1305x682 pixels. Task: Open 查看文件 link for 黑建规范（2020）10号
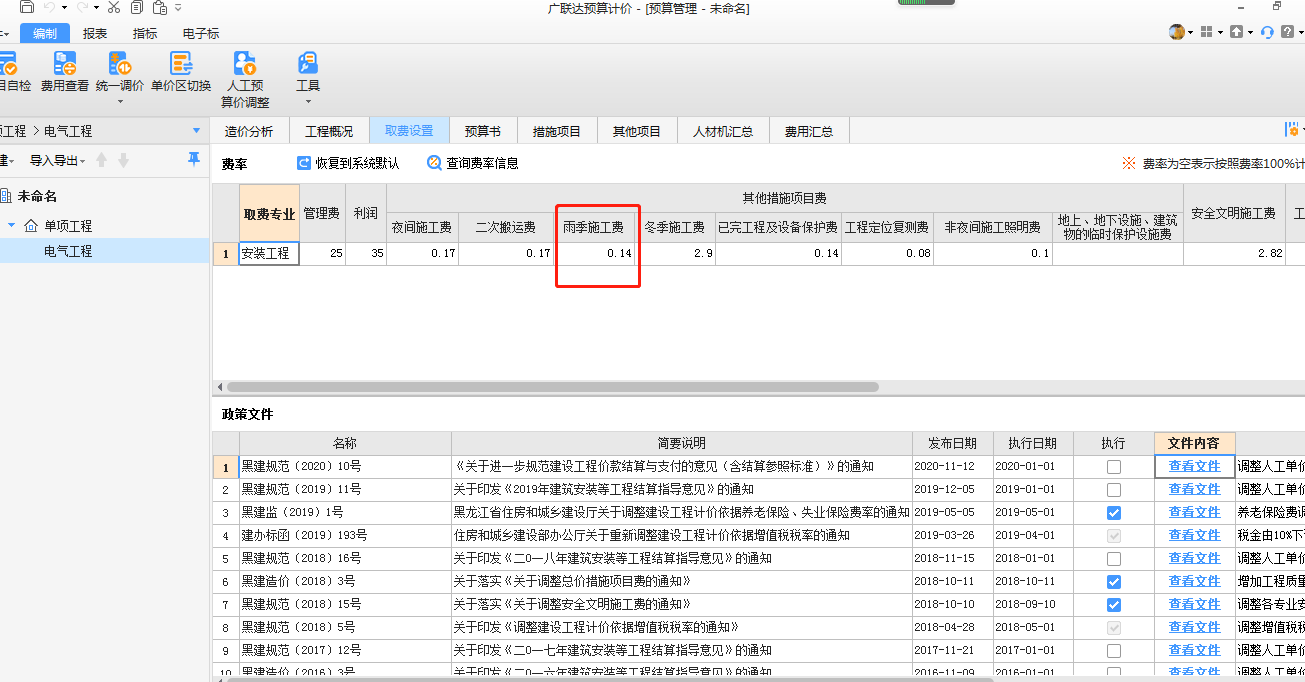[x=1195, y=466]
